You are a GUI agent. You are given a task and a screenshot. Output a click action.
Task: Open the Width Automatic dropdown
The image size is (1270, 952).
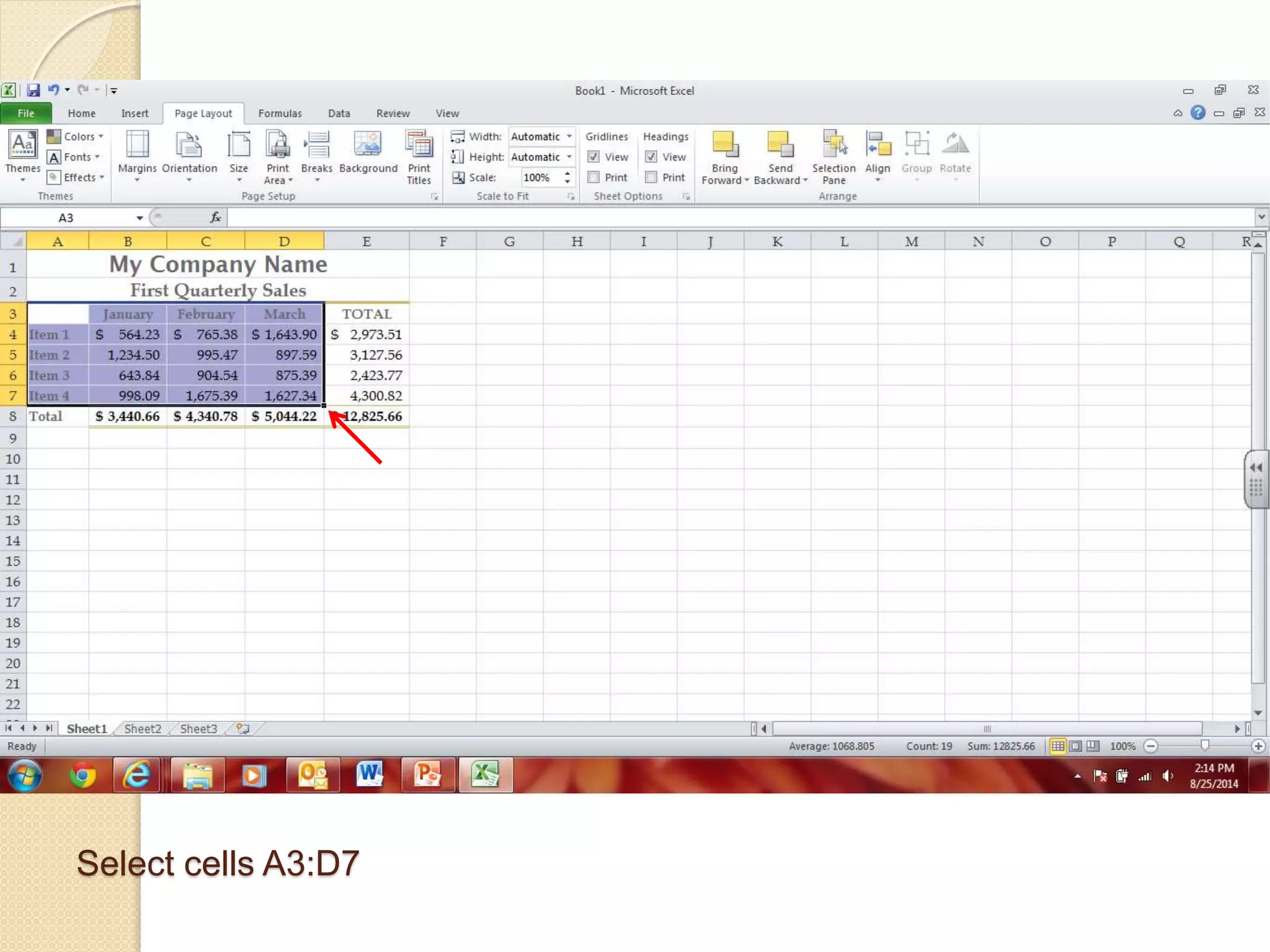click(569, 136)
